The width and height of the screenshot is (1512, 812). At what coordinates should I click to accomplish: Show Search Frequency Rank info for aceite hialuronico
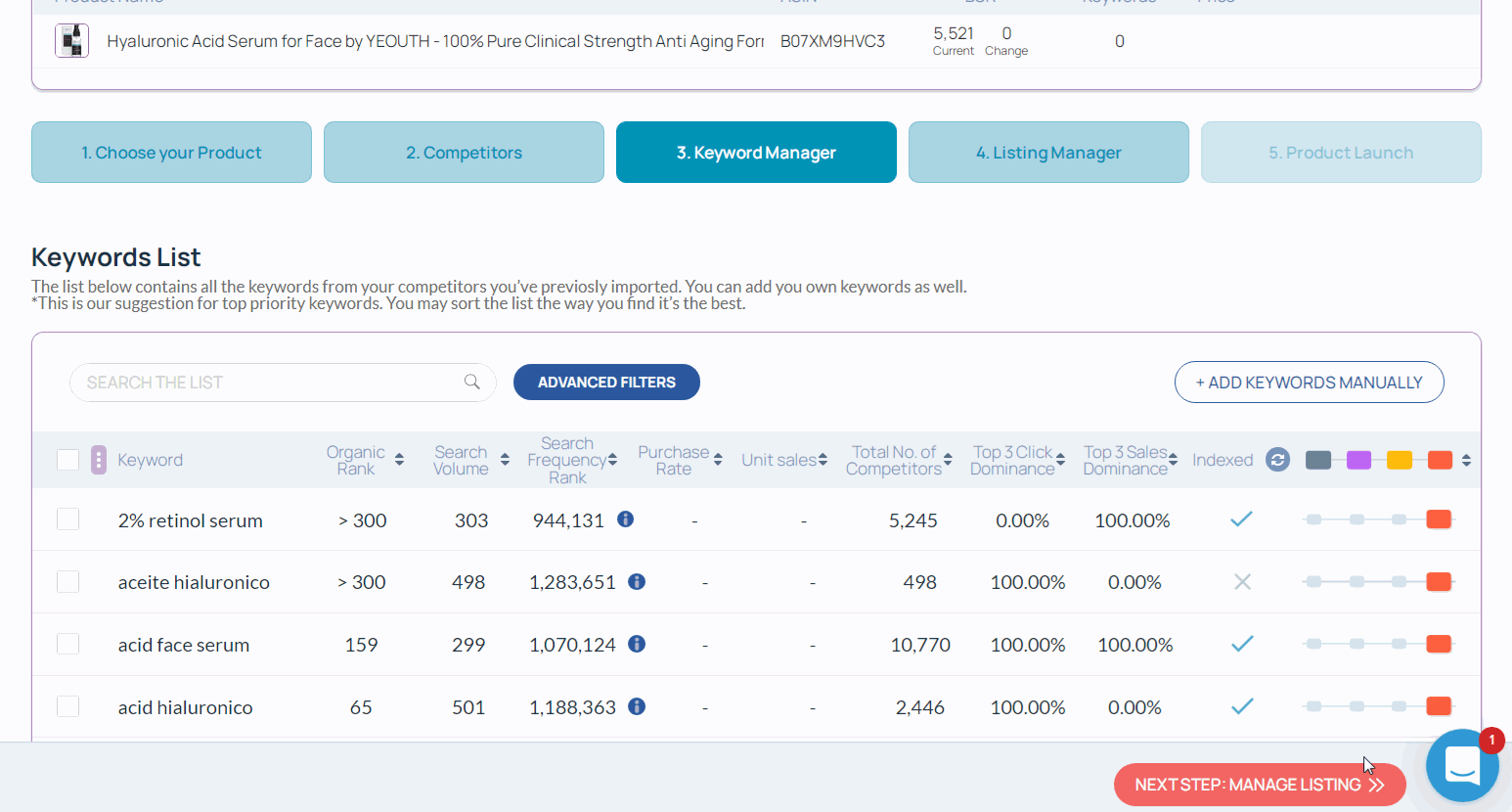(637, 582)
